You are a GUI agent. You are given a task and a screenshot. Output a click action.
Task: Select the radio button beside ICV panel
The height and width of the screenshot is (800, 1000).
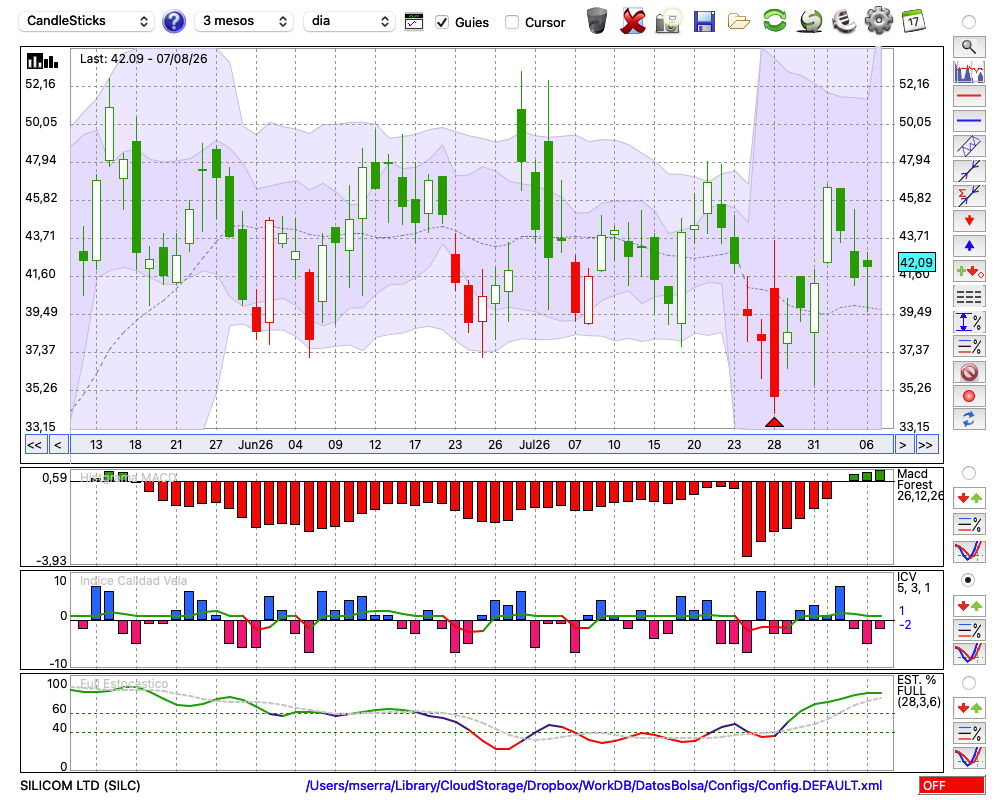point(968,580)
